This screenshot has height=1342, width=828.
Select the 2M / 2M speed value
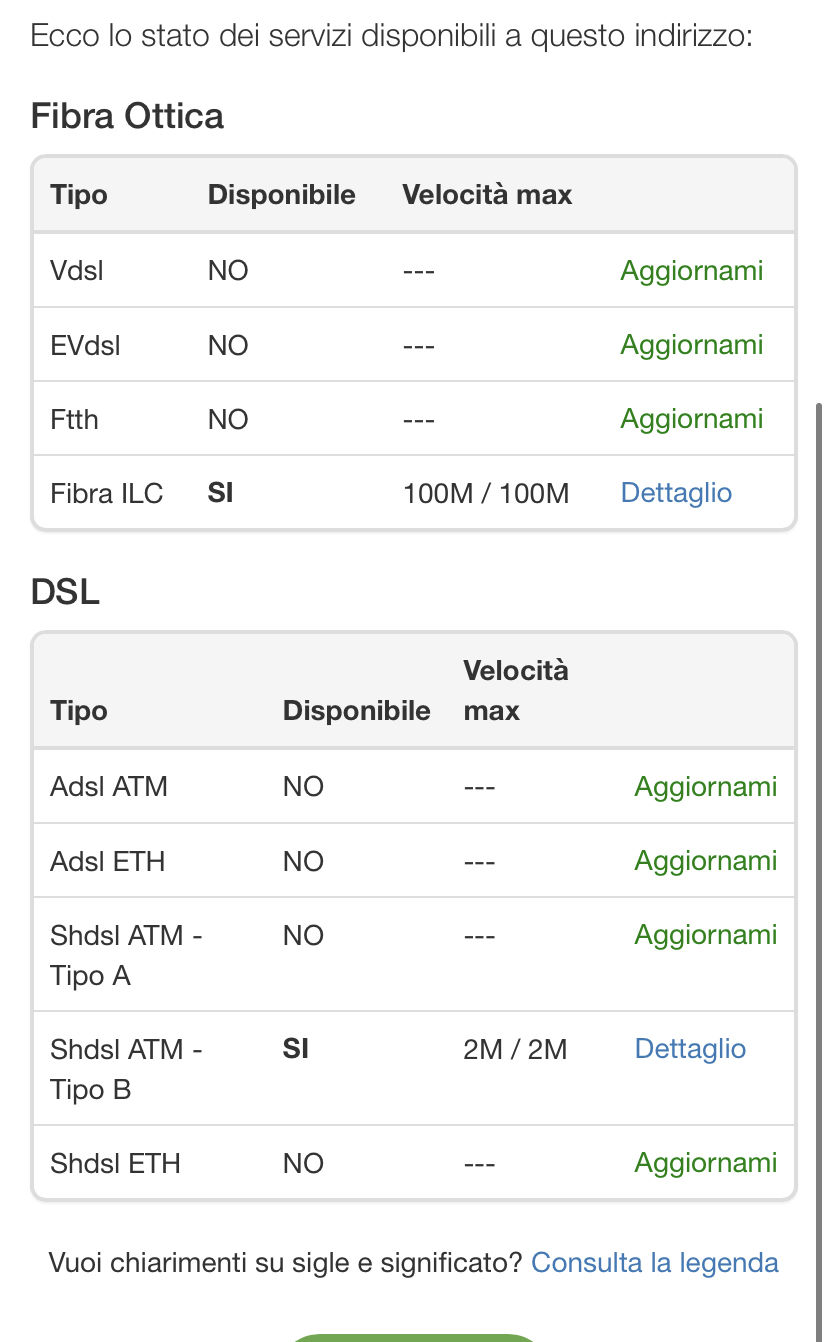click(515, 1049)
